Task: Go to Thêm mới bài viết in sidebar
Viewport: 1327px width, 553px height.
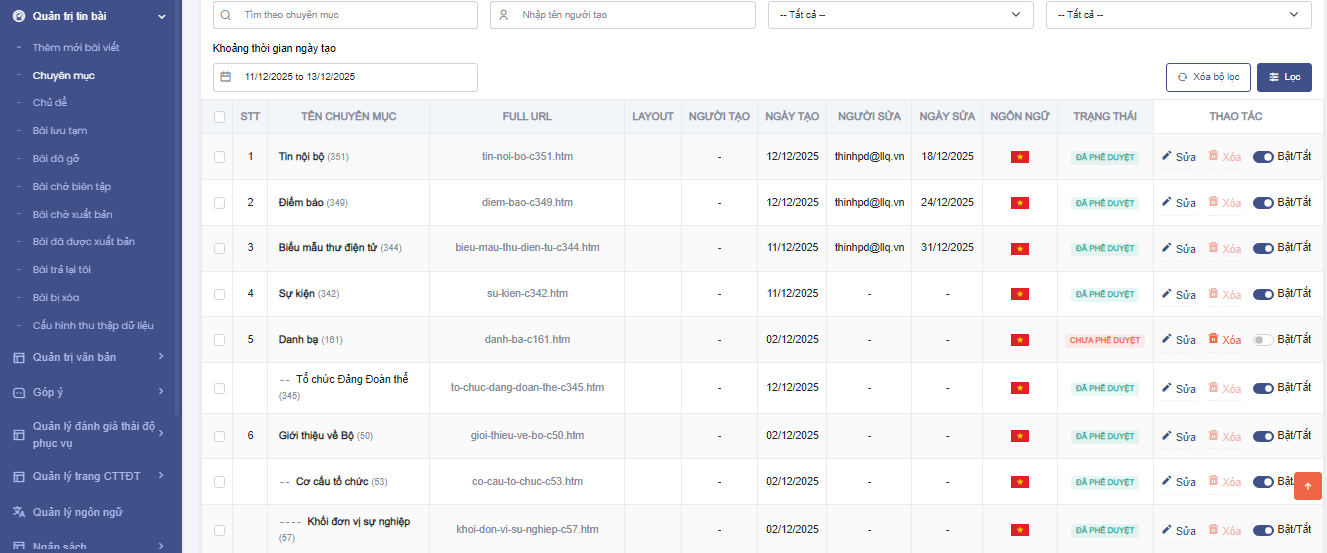Action: click(x=76, y=47)
